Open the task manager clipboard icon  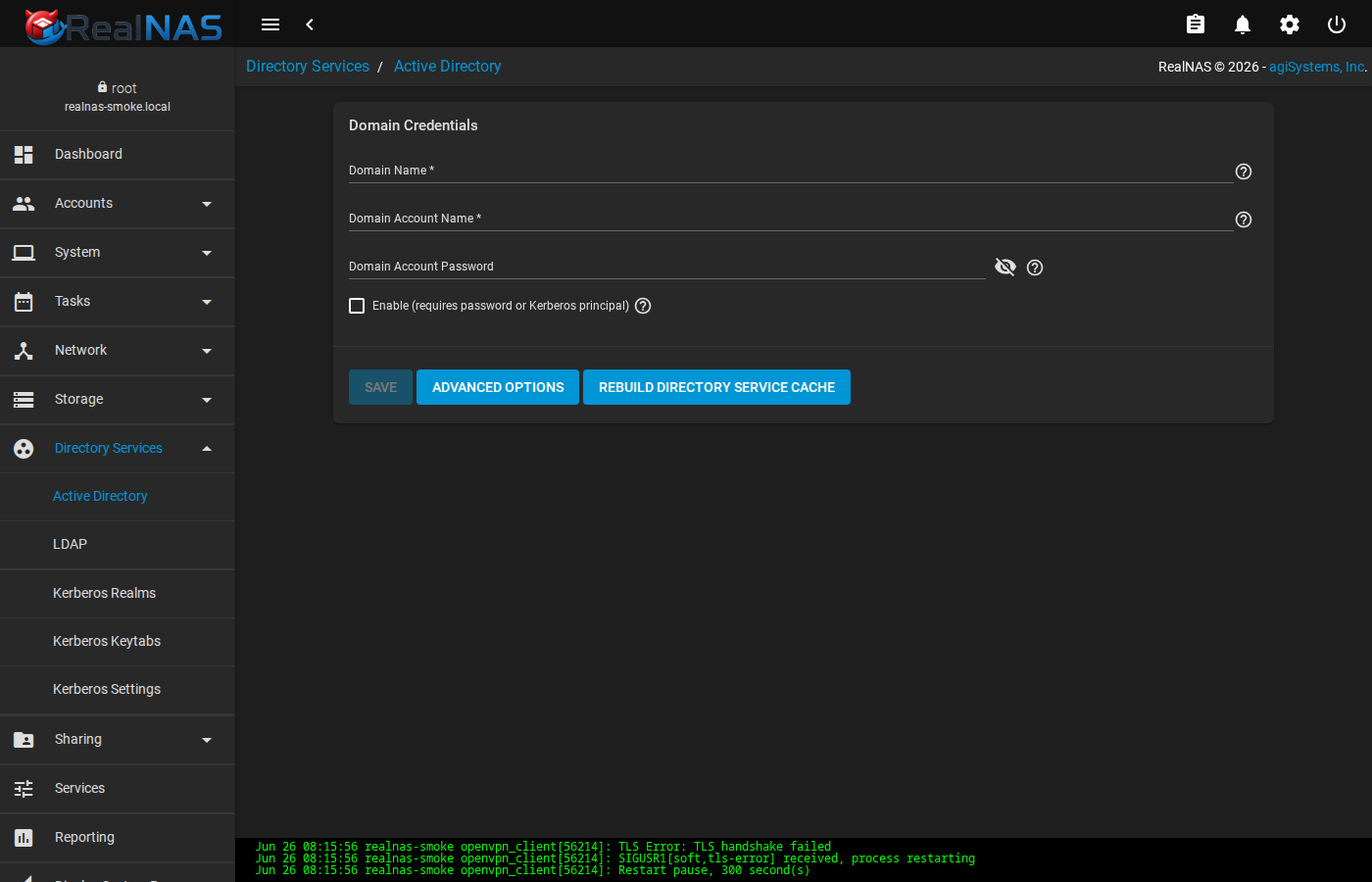point(1196,24)
